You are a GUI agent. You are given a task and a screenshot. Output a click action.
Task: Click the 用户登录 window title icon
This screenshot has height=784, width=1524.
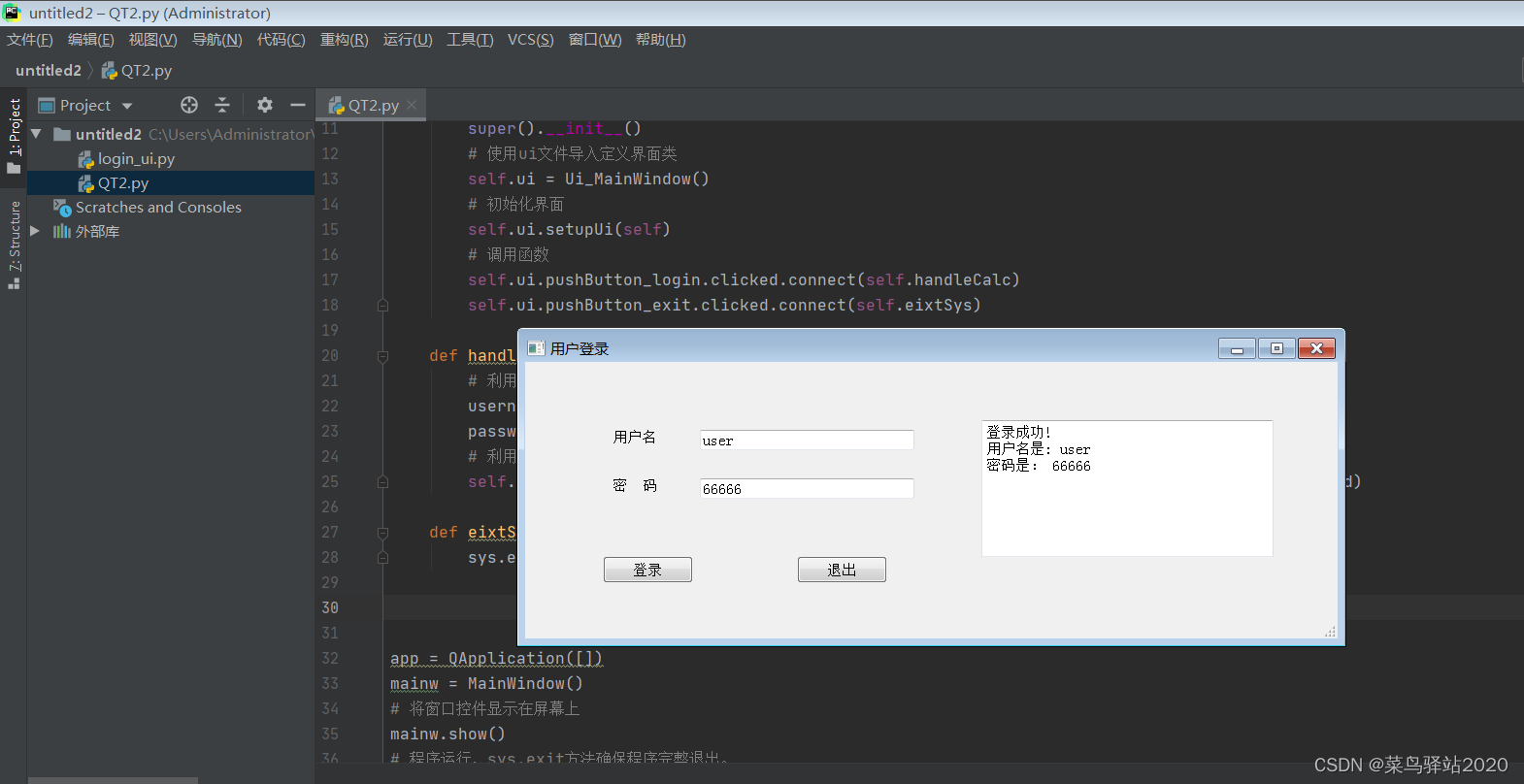[535, 348]
